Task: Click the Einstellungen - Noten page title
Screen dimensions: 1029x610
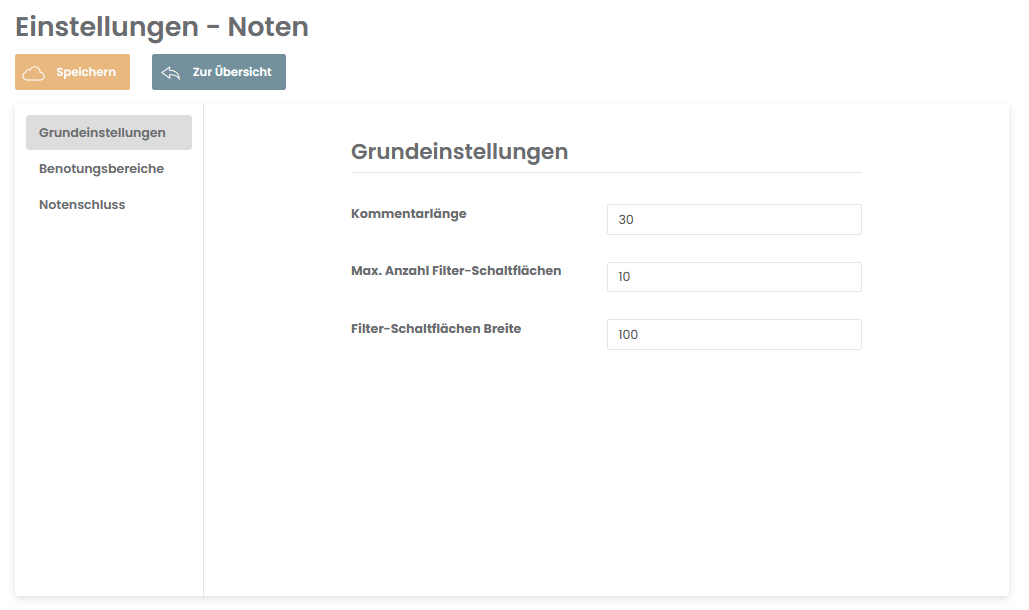Action: (161, 27)
